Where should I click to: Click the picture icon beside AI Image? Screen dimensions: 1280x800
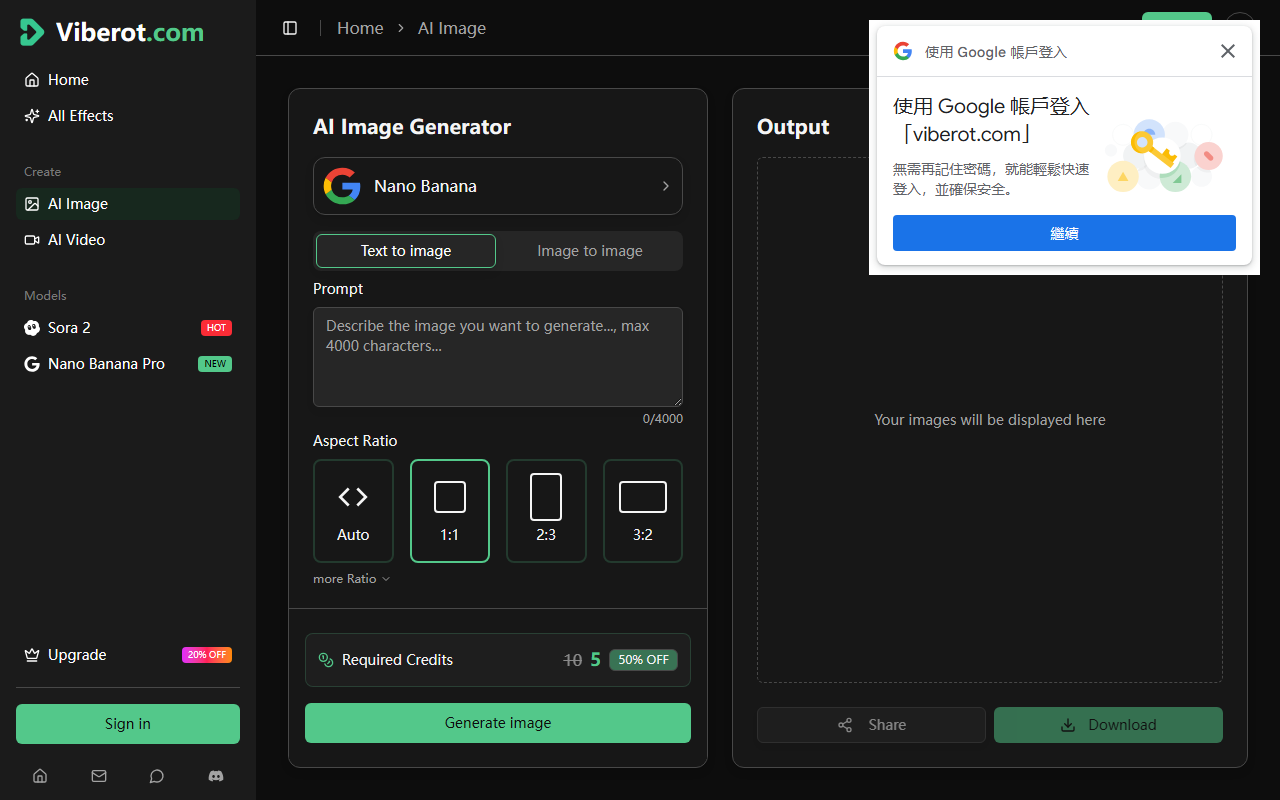[32, 204]
